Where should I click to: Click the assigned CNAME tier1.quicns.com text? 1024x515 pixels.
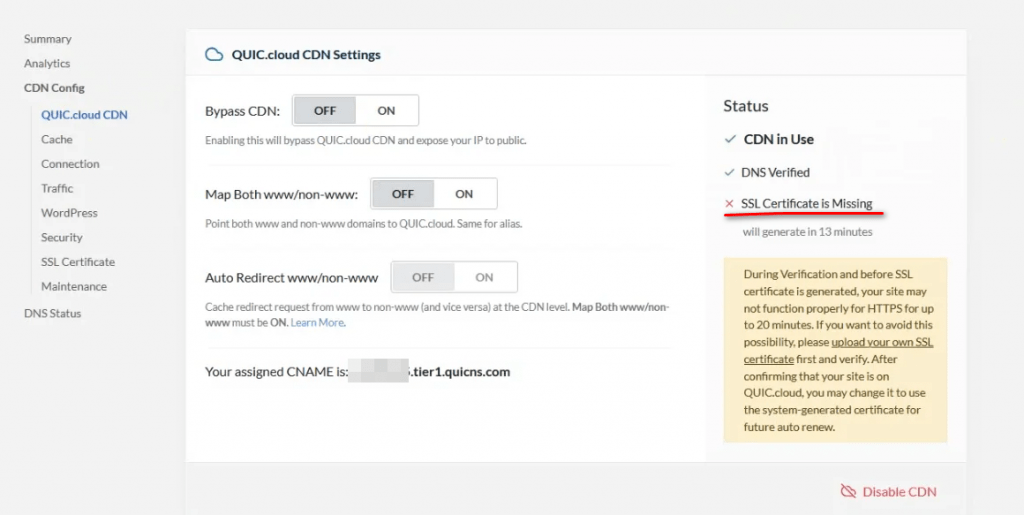(458, 372)
